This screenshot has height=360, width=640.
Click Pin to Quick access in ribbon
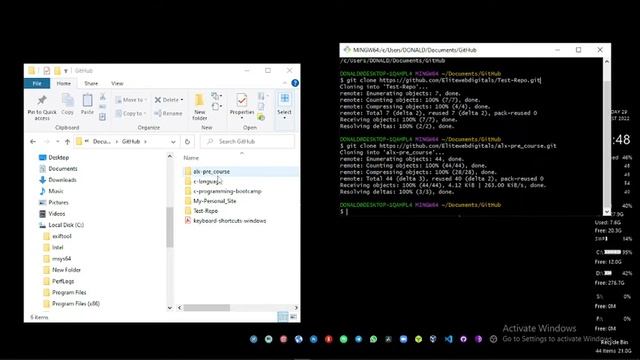(x=42, y=107)
